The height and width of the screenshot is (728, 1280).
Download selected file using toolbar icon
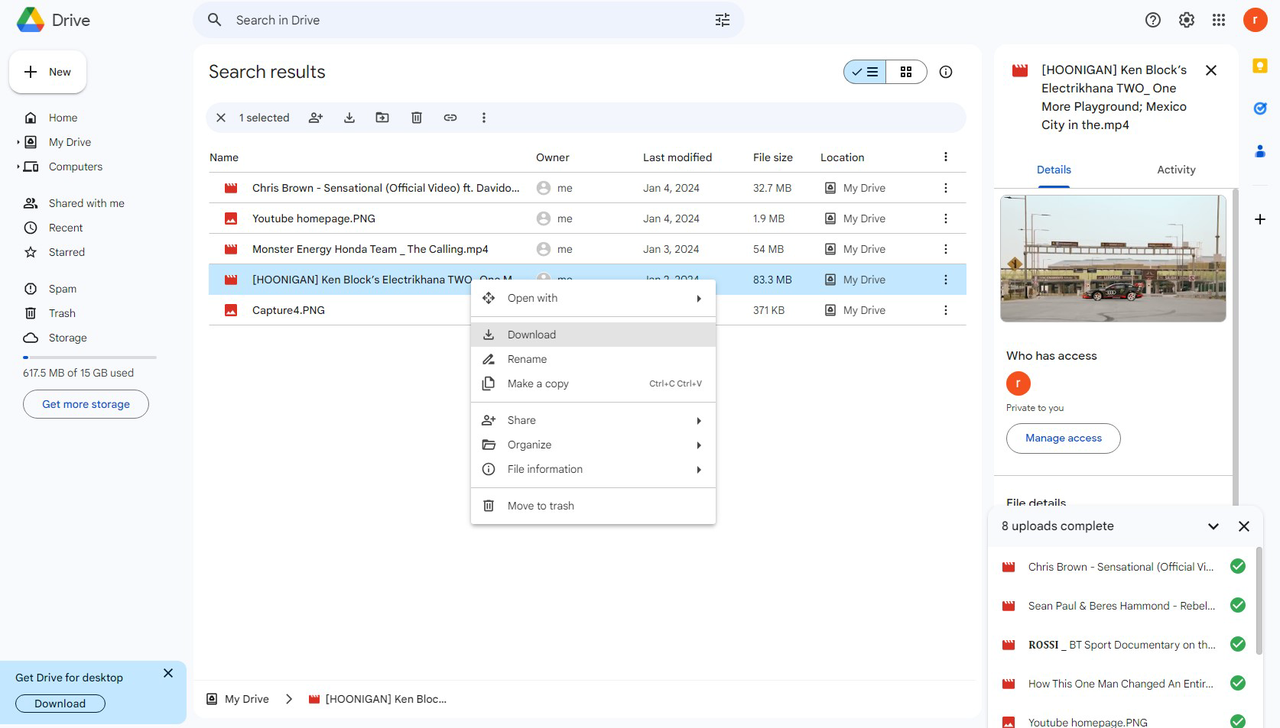(349, 117)
